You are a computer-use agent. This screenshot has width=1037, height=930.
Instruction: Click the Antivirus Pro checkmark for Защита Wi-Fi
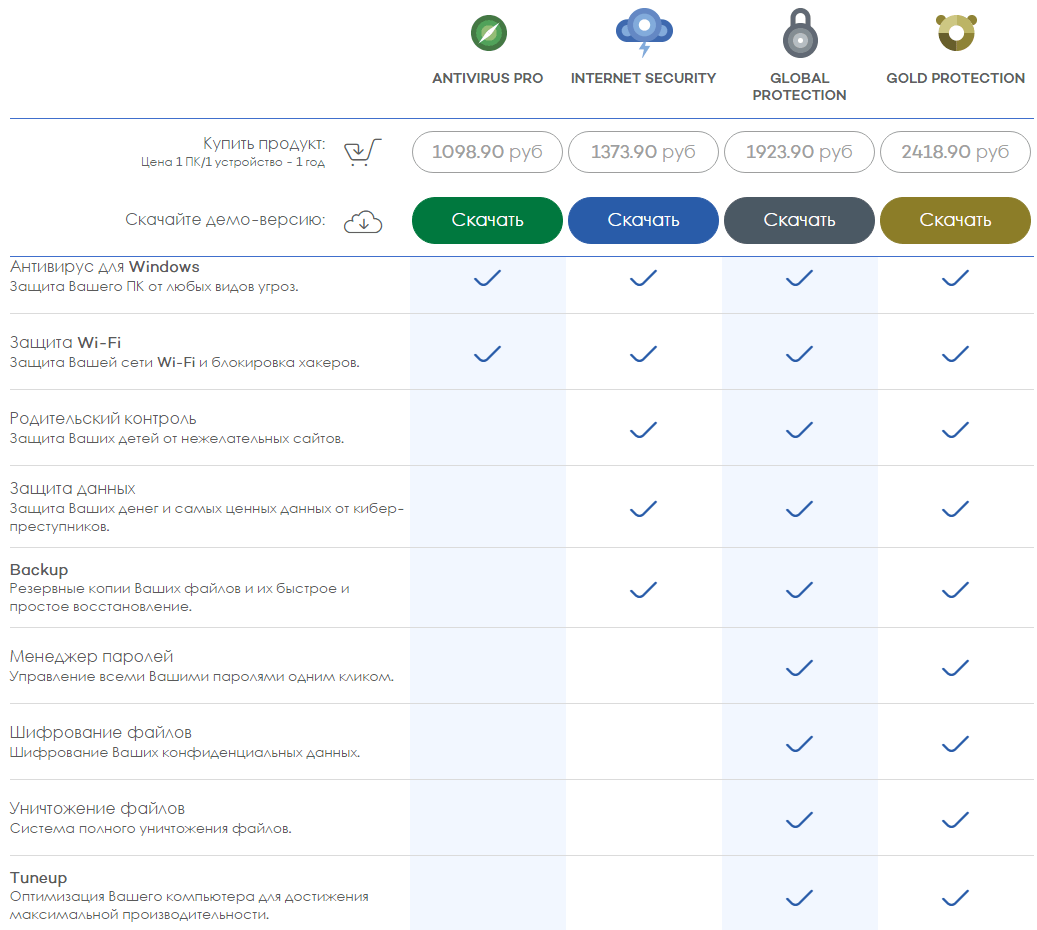pyautogui.click(x=487, y=354)
